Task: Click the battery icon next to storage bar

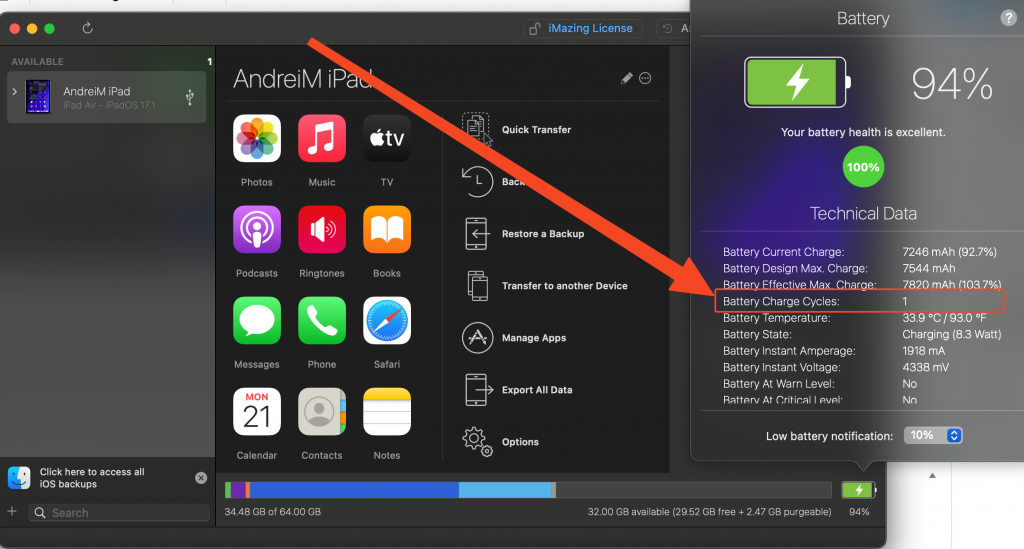Action: pyautogui.click(x=859, y=490)
